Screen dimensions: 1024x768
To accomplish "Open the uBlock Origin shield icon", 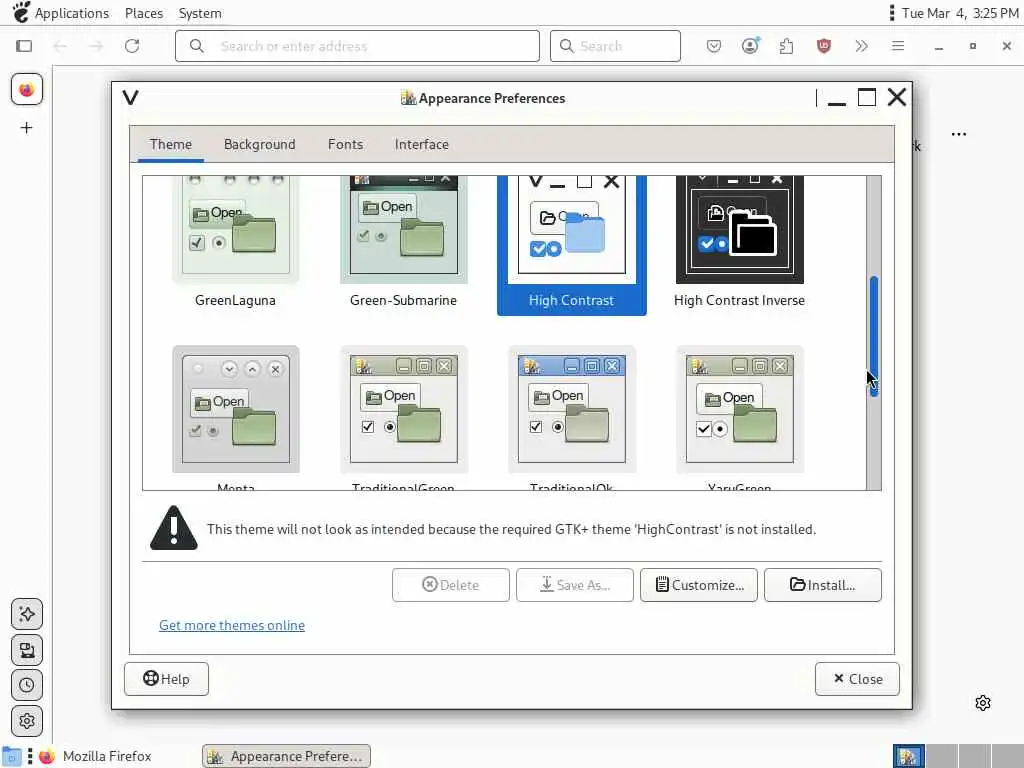I will click(x=824, y=46).
